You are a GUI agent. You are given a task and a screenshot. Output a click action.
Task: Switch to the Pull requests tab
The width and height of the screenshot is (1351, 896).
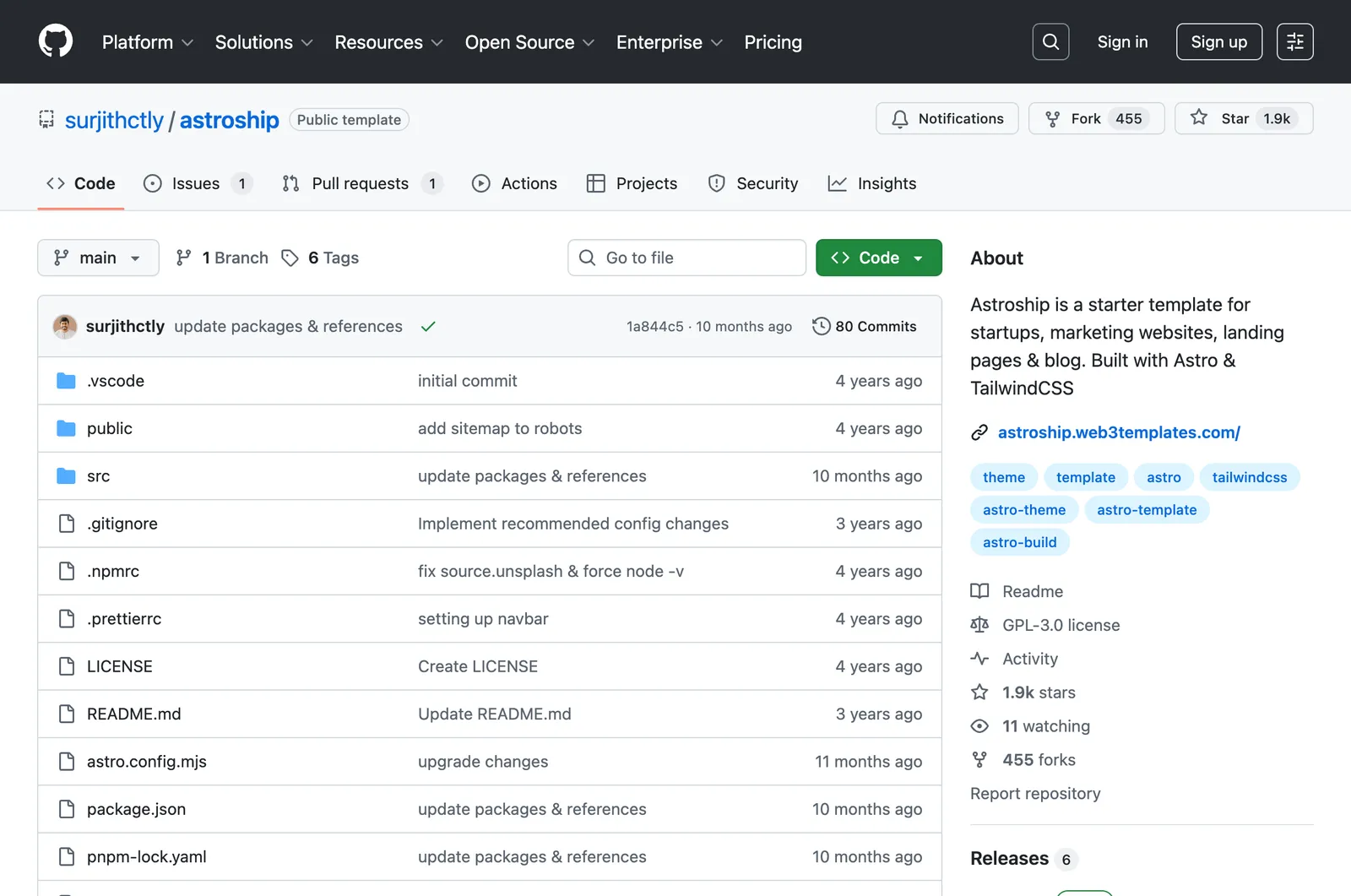click(362, 183)
